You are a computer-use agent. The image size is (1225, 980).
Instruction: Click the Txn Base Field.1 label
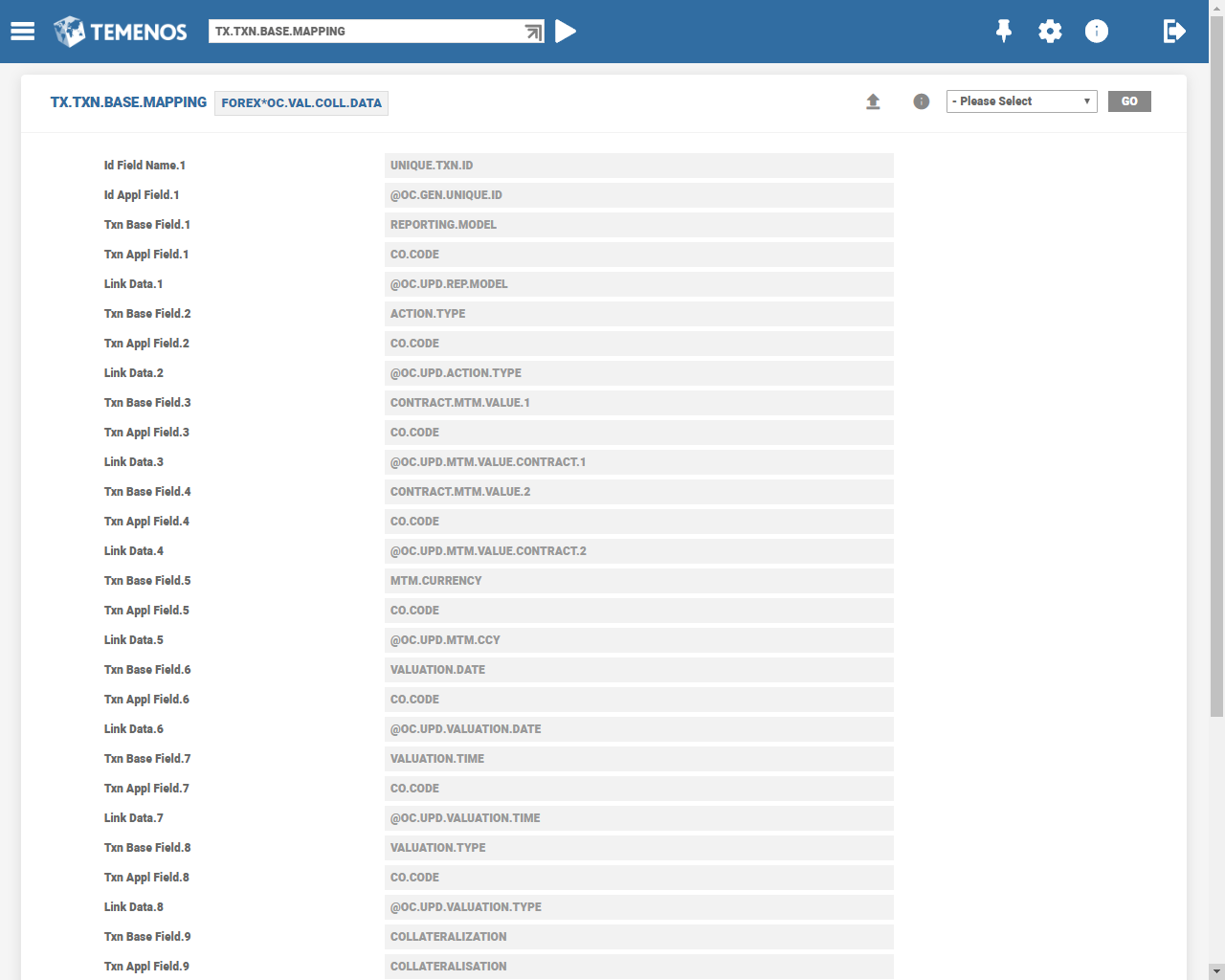click(147, 225)
